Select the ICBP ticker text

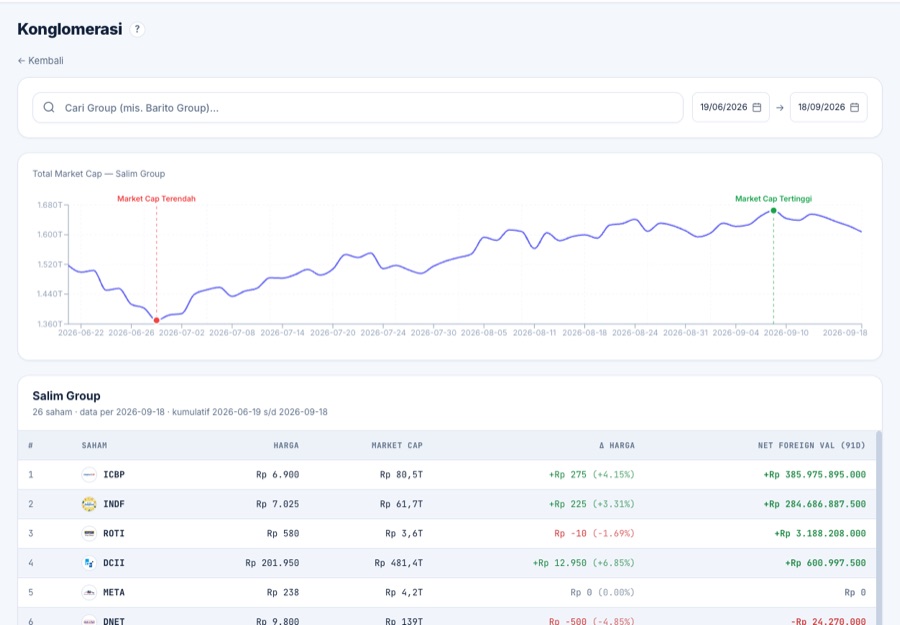click(114, 475)
